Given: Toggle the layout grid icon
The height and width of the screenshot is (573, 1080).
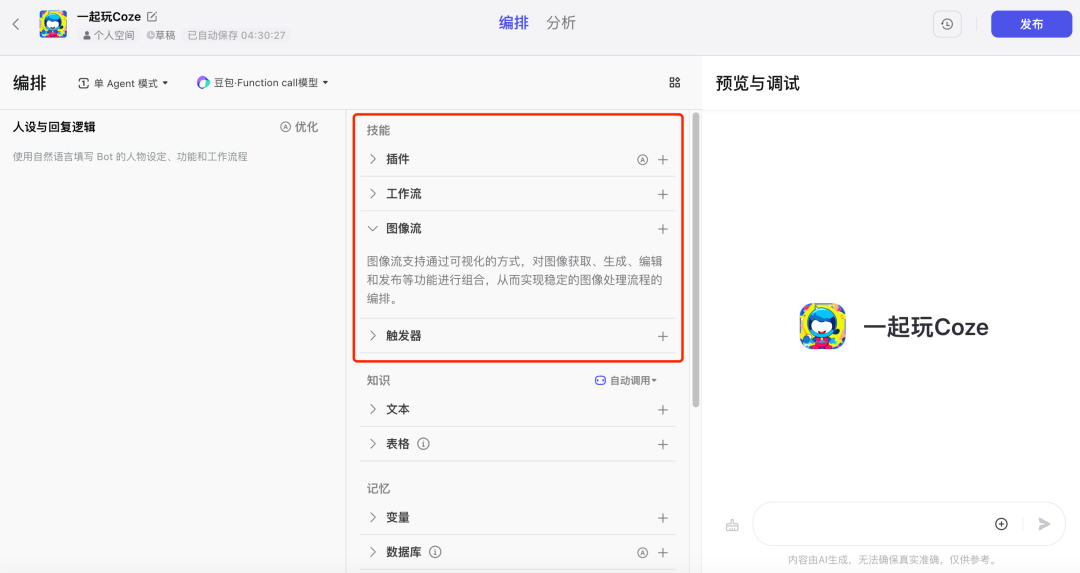Looking at the screenshot, I should 674,83.
